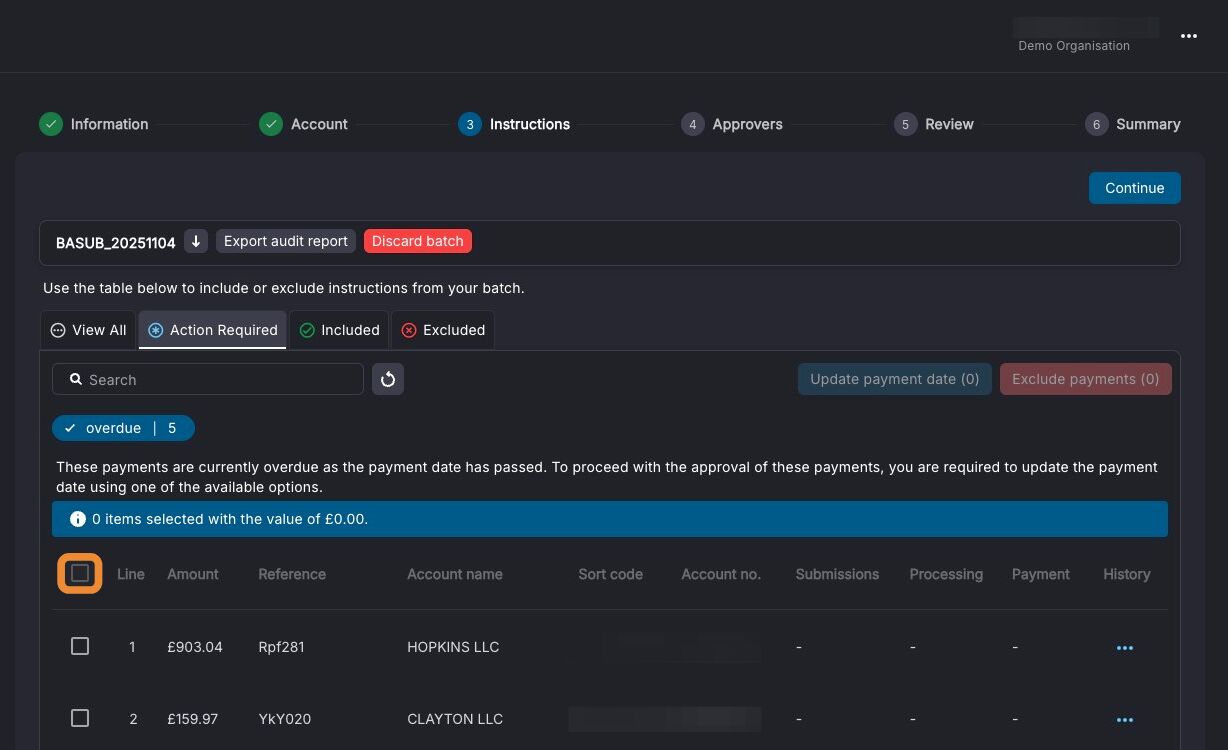The image size is (1228, 750).
Task: Click the Line column header
Action: 131,574
